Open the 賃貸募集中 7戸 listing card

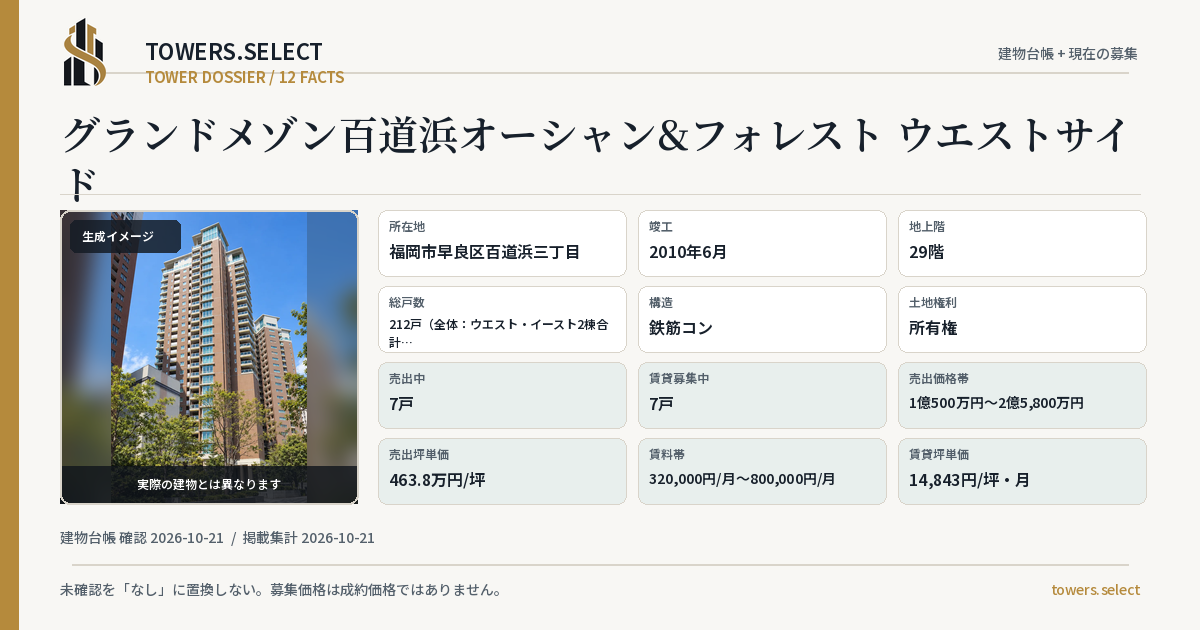tap(762, 395)
